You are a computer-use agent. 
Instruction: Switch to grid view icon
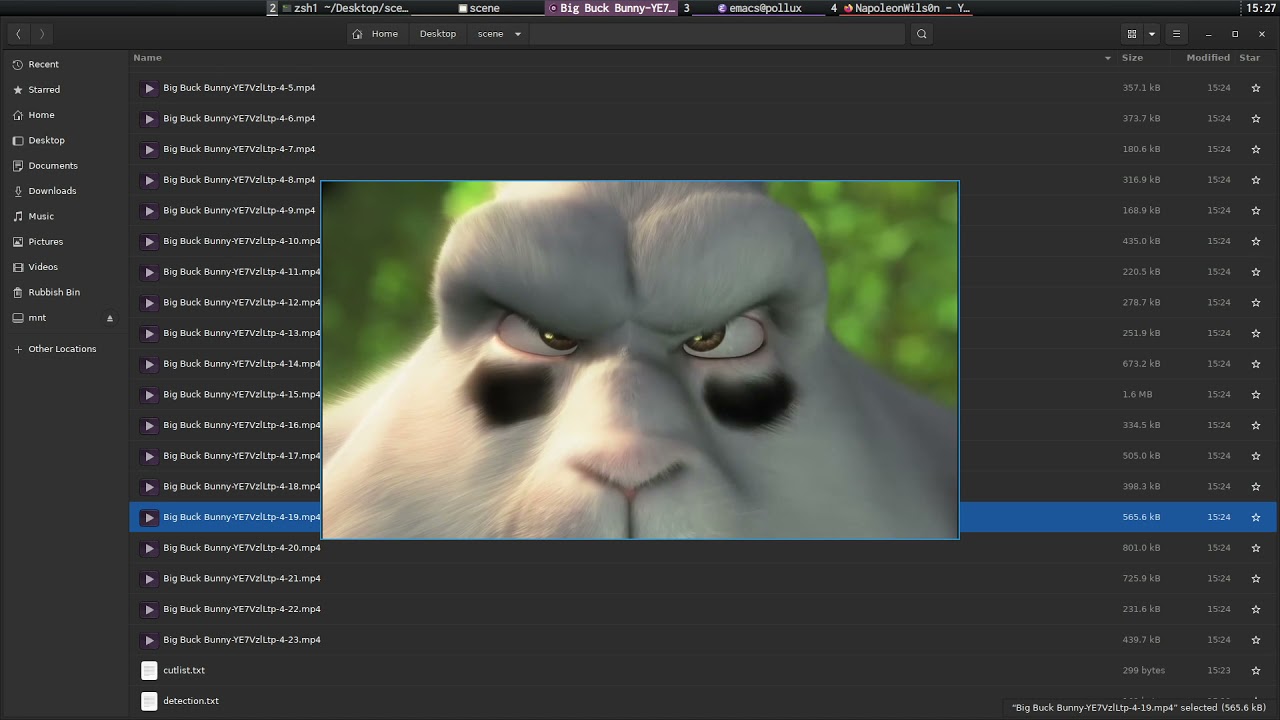click(1132, 34)
